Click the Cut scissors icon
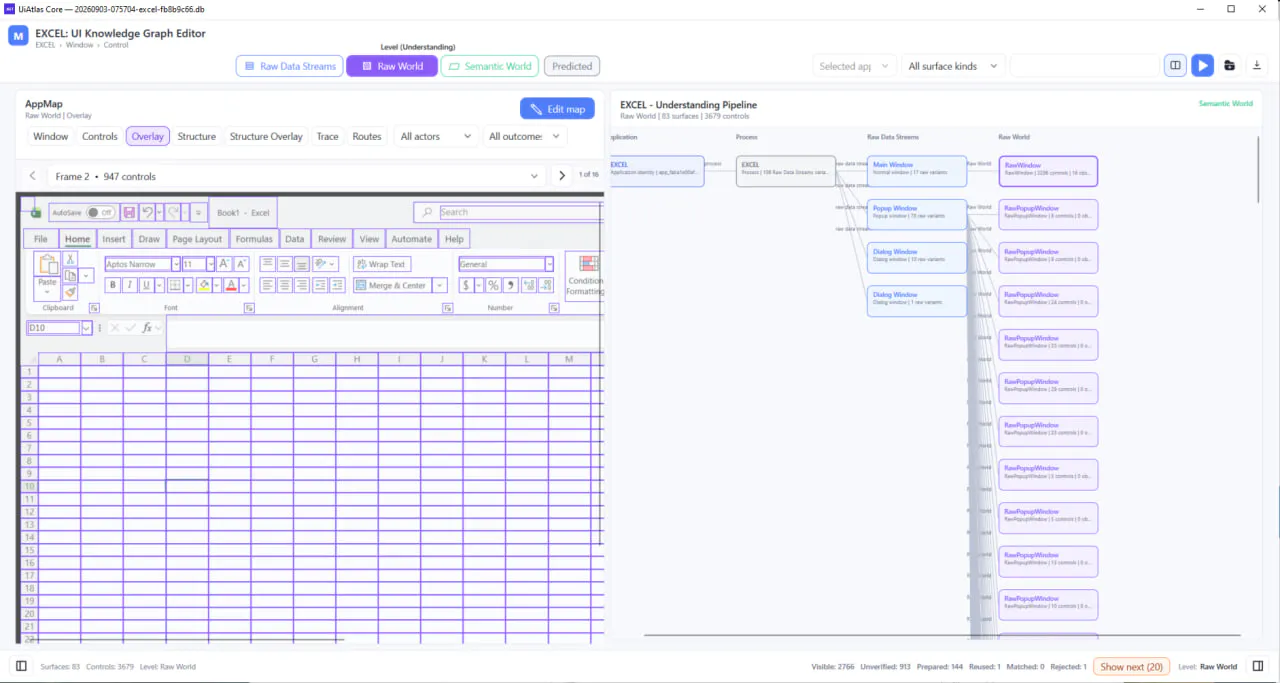The image size is (1280, 683). tap(70, 259)
